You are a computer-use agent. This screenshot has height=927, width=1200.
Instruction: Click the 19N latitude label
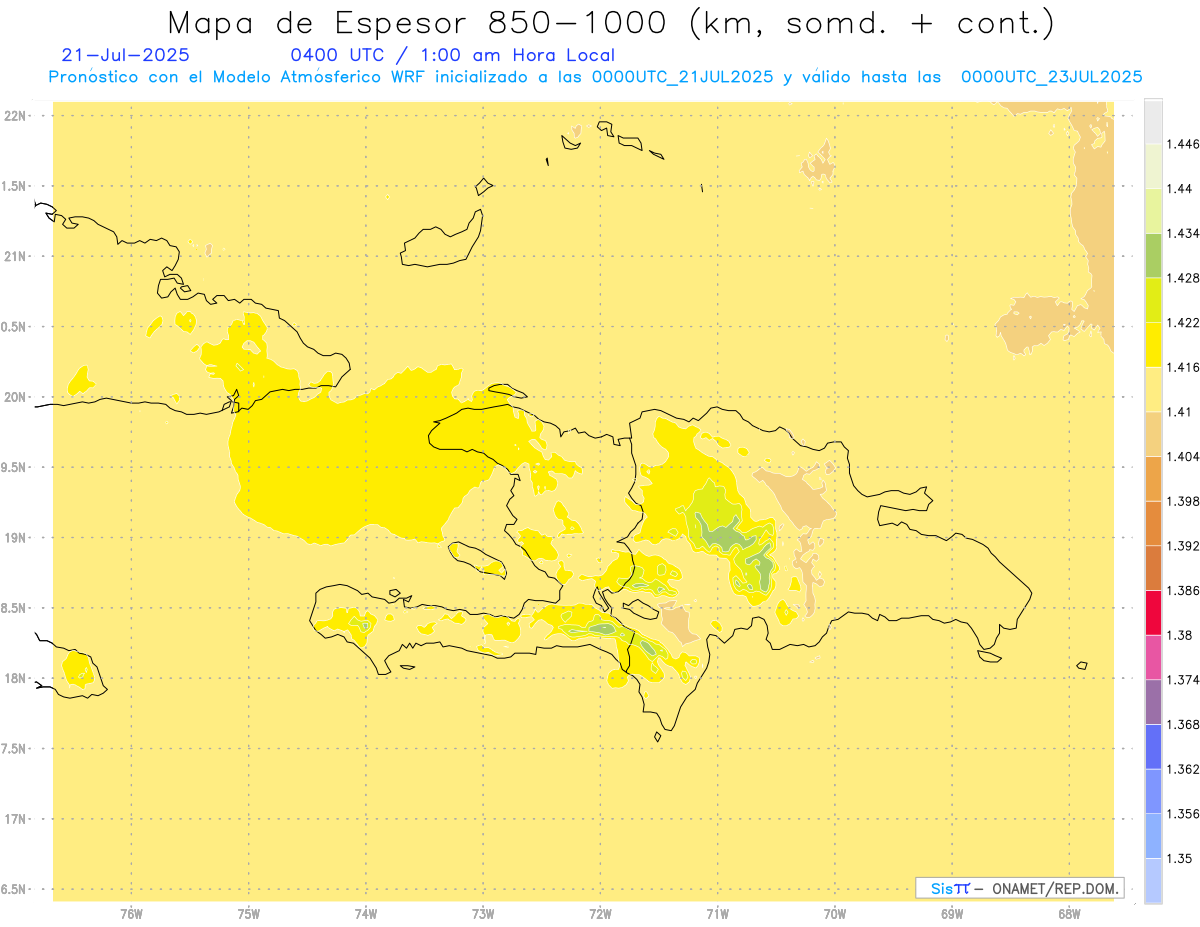[17, 538]
